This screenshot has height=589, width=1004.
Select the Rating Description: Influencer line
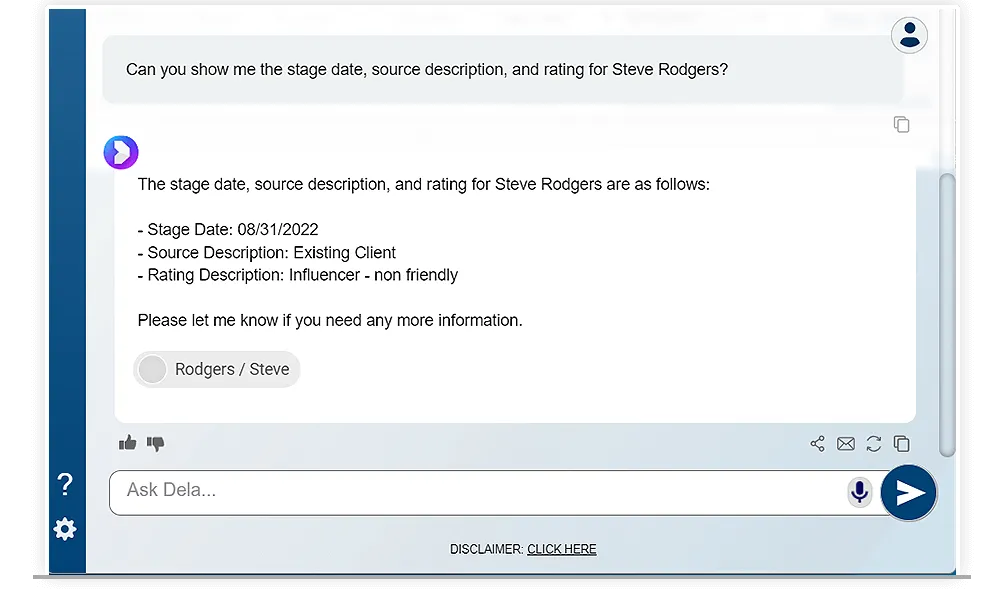point(298,275)
